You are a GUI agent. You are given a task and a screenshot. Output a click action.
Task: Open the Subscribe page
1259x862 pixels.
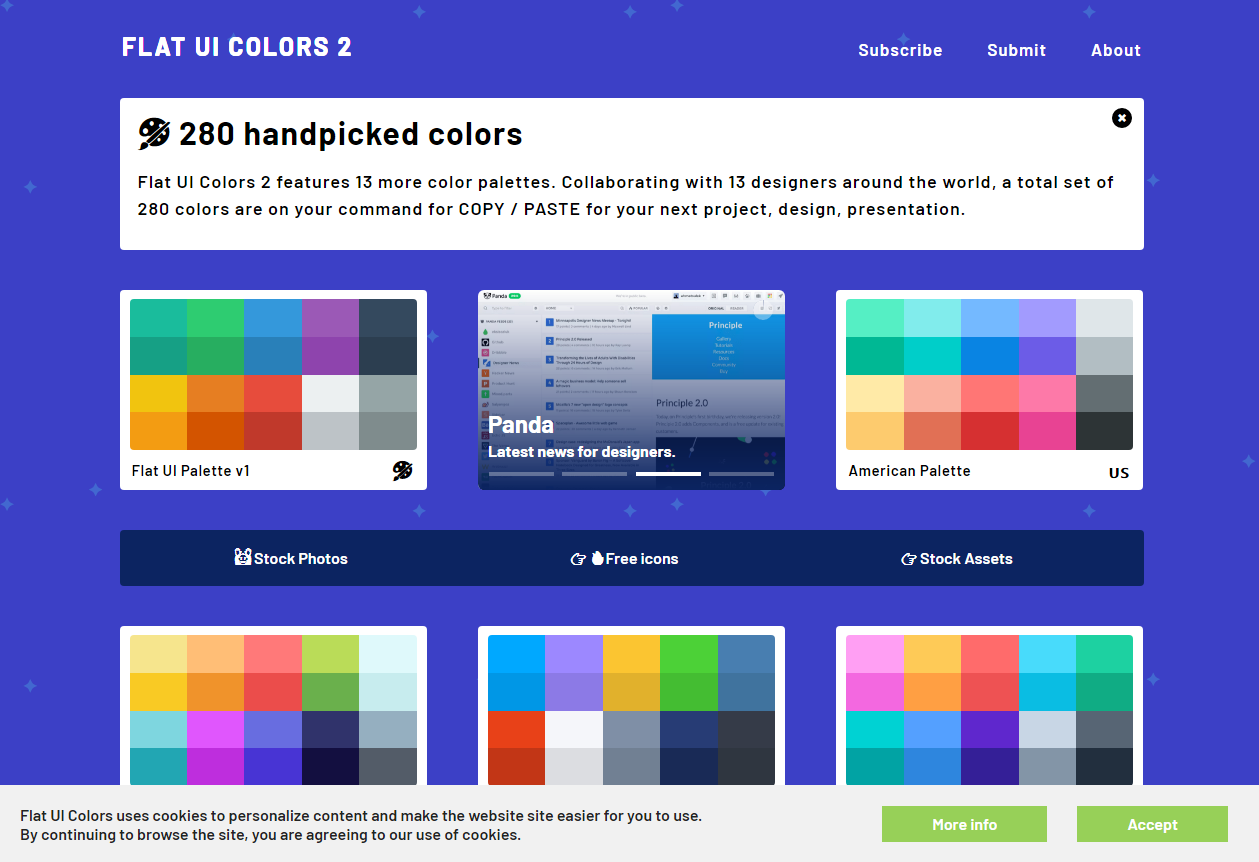[x=900, y=50]
